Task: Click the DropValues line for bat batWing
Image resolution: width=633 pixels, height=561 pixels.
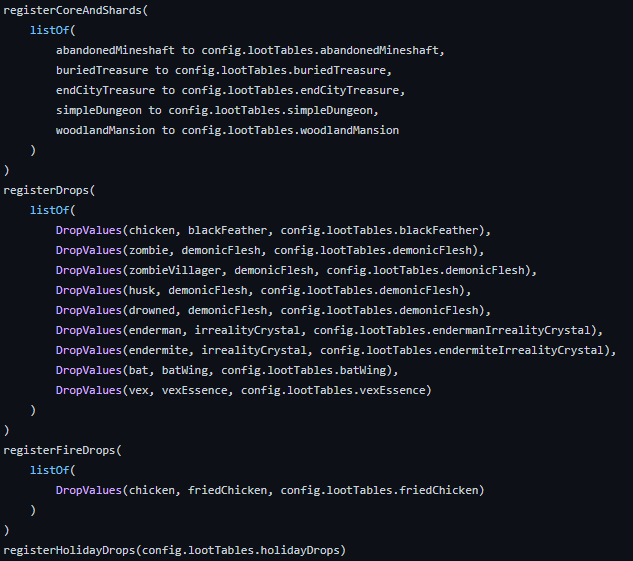Action: (x=227, y=370)
